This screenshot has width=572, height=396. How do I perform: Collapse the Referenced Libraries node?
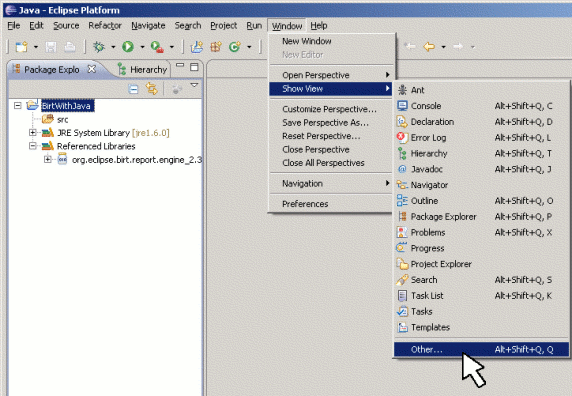(33, 146)
